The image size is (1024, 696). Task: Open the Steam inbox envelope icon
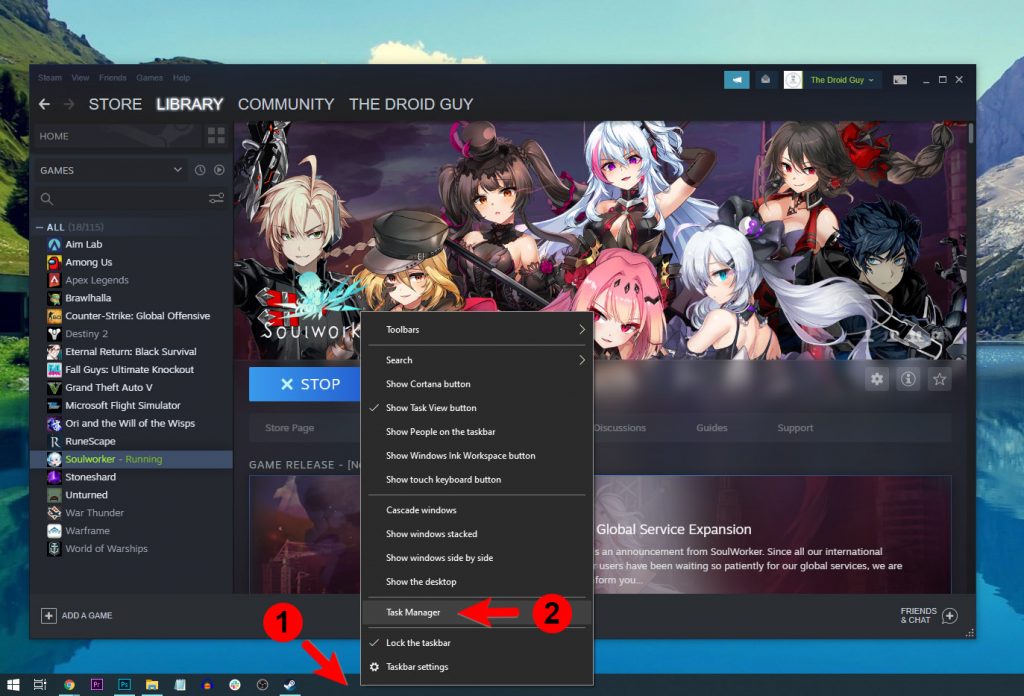tap(766, 80)
